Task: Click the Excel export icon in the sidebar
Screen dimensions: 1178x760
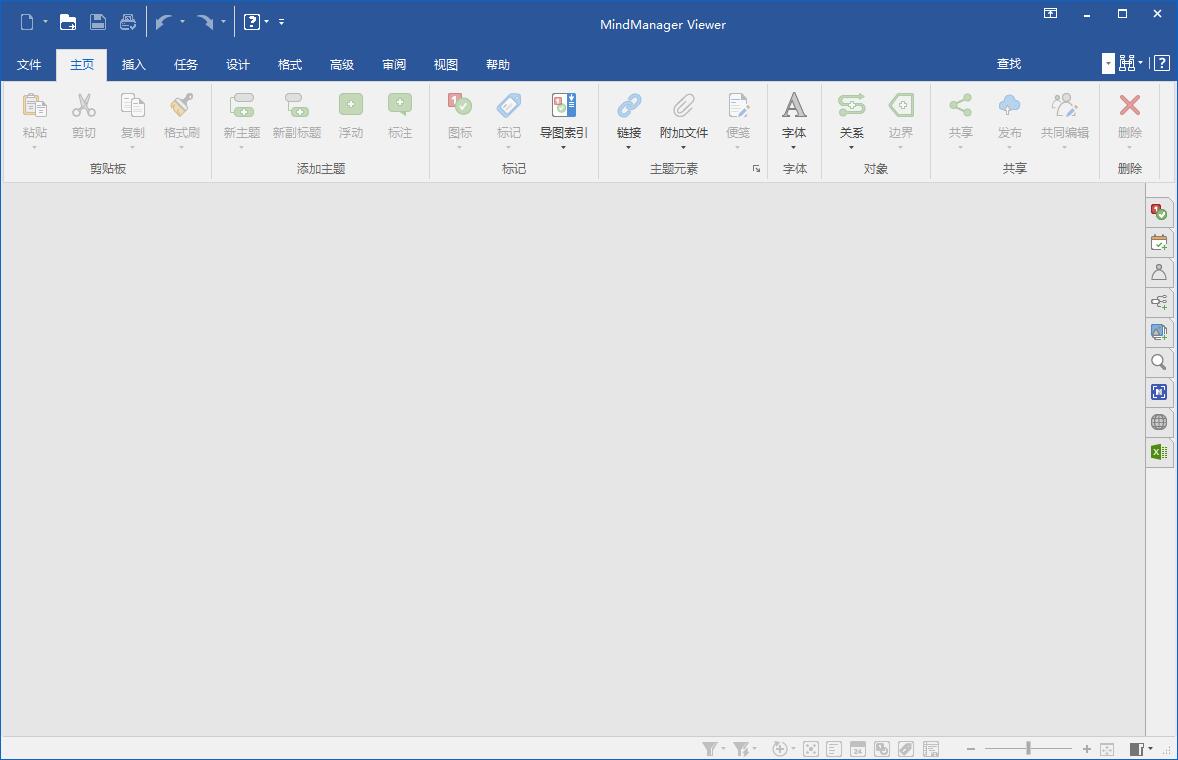Action: click(x=1159, y=452)
